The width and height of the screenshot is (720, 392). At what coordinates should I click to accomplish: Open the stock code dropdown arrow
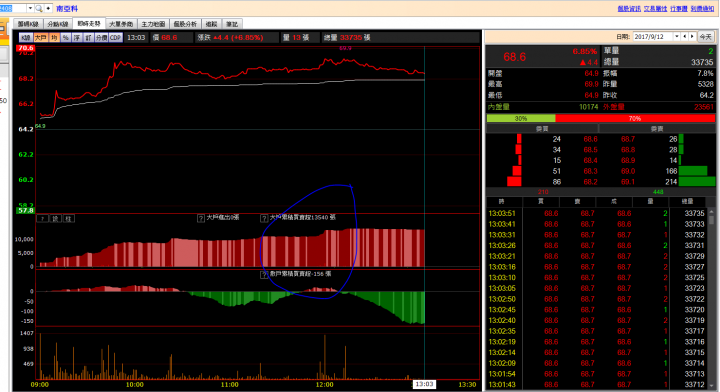pos(30,8)
